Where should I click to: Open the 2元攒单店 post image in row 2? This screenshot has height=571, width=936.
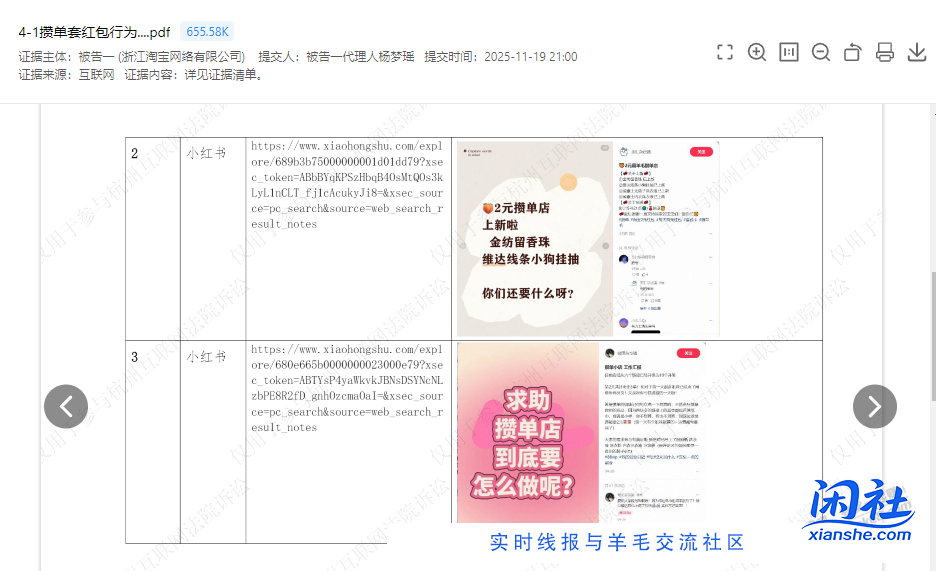click(x=535, y=239)
